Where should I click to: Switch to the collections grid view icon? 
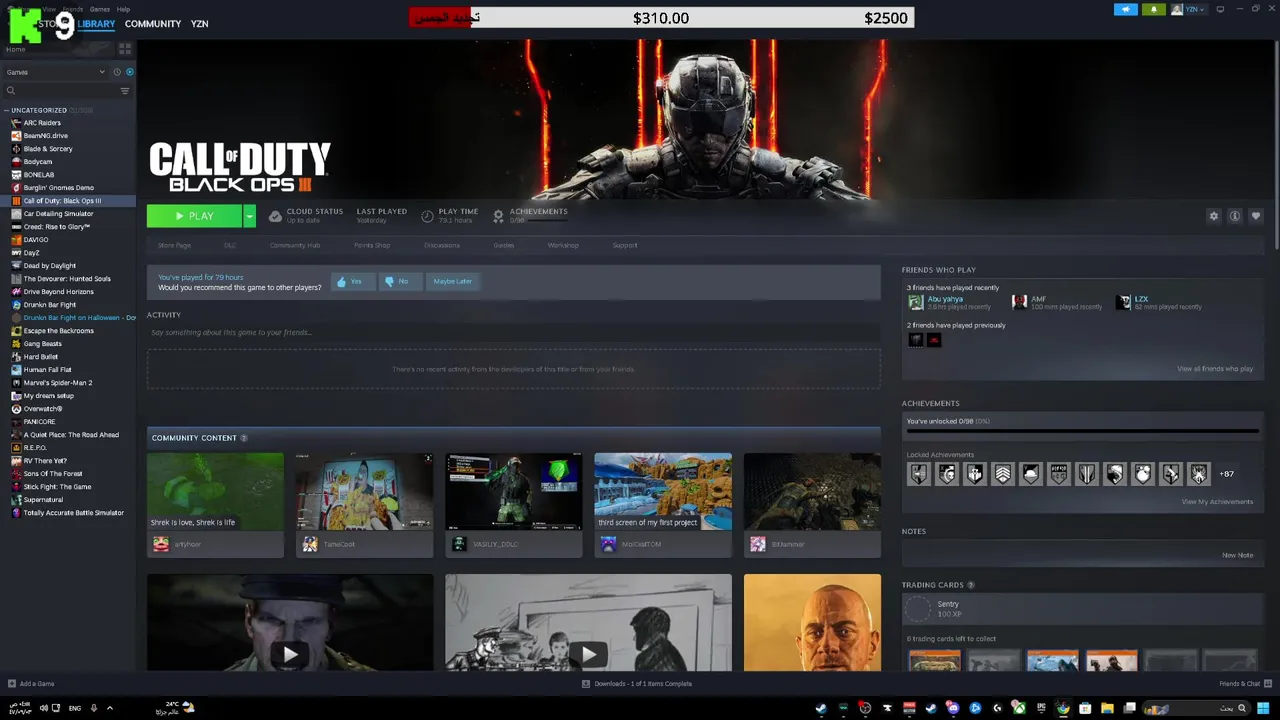(125, 49)
